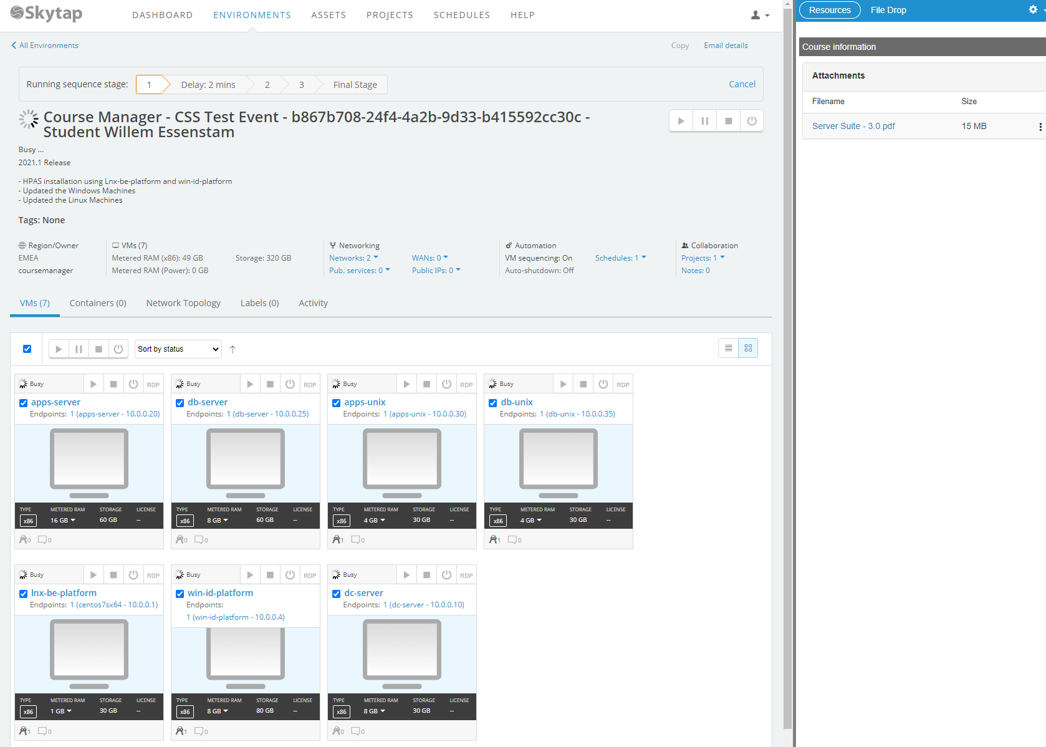Expand the Networks: 2 dropdown
The width and height of the screenshot is (1046, 747).
coord(354,258)
